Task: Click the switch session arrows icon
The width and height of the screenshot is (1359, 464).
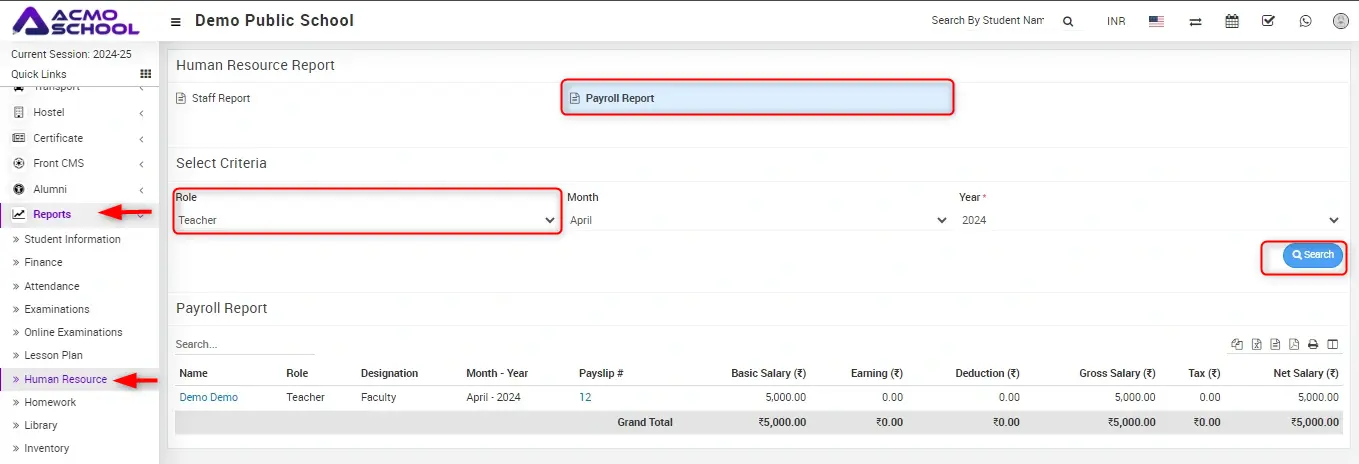Action: 1195,21
